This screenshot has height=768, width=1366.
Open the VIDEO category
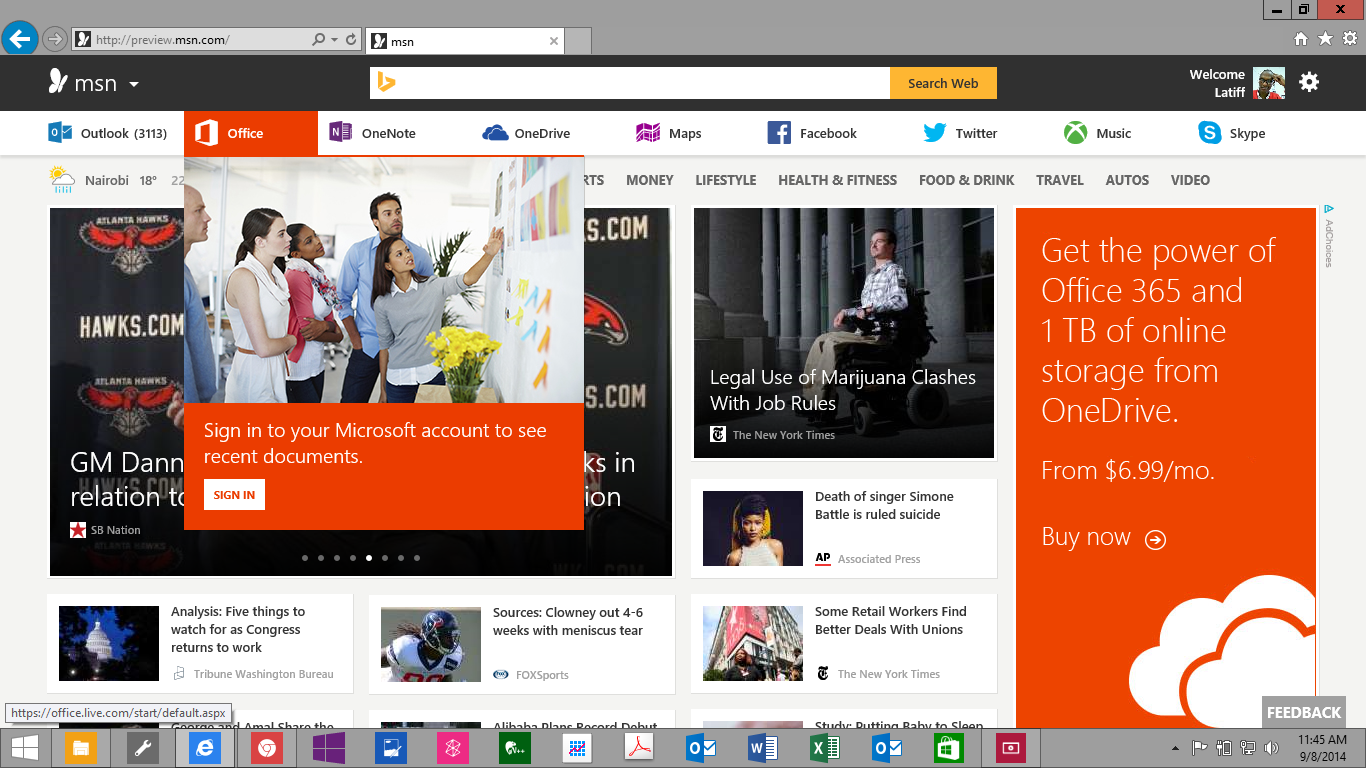[1190, 180]
